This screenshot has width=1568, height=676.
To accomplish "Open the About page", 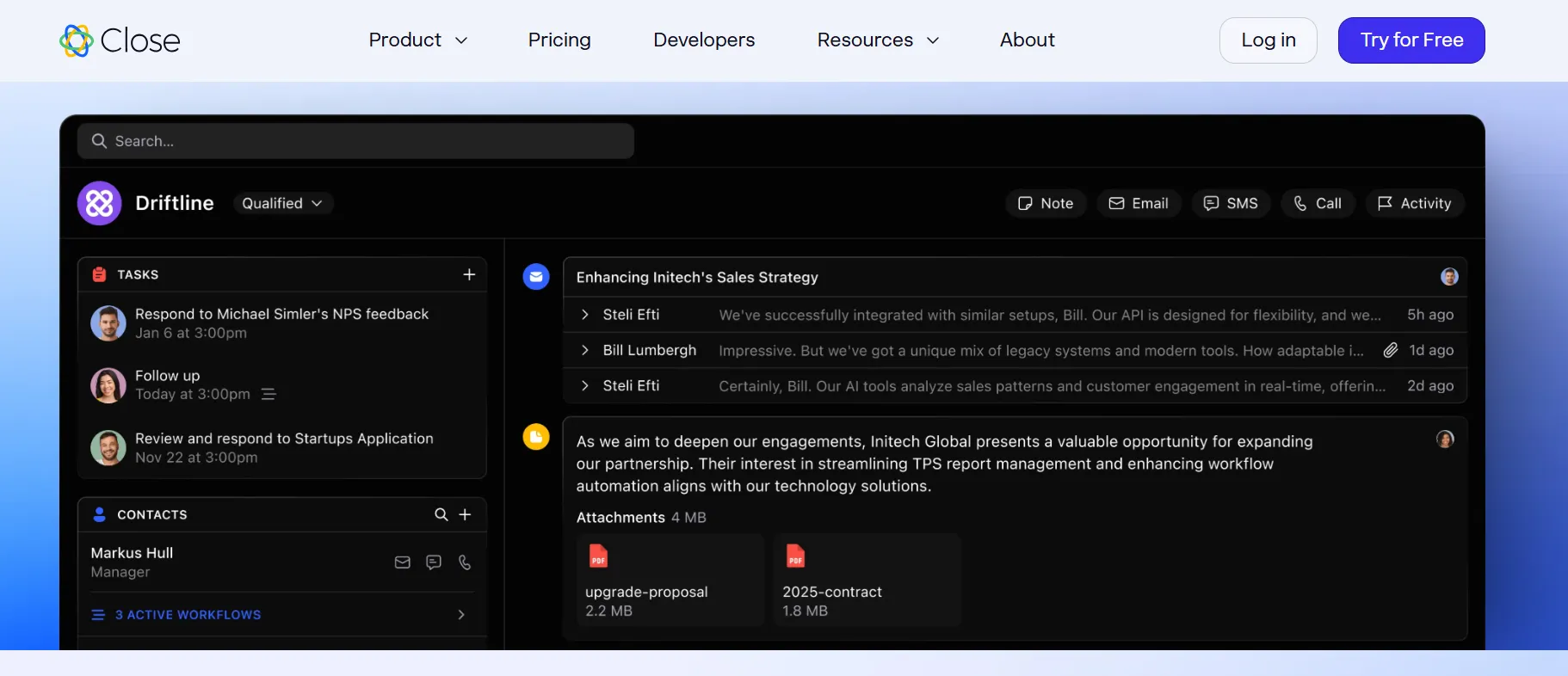I will [1027, 40].
